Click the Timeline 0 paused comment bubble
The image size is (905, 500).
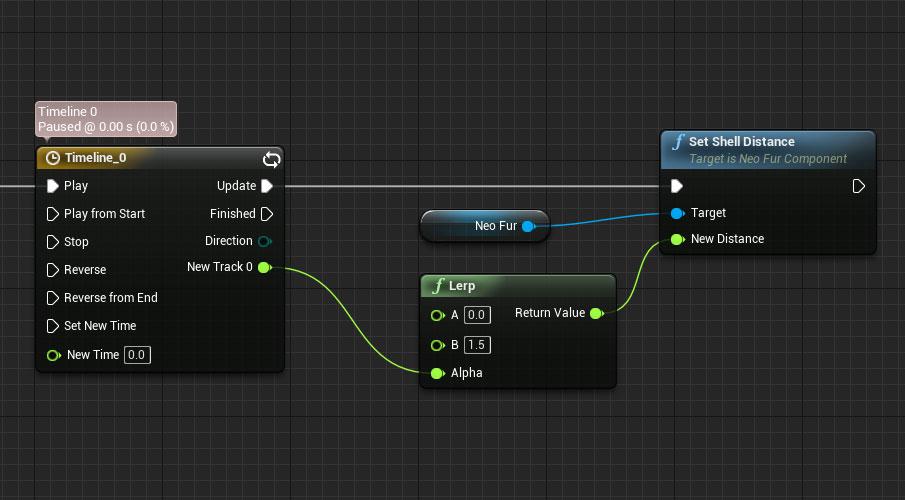[x=106, y=120]
